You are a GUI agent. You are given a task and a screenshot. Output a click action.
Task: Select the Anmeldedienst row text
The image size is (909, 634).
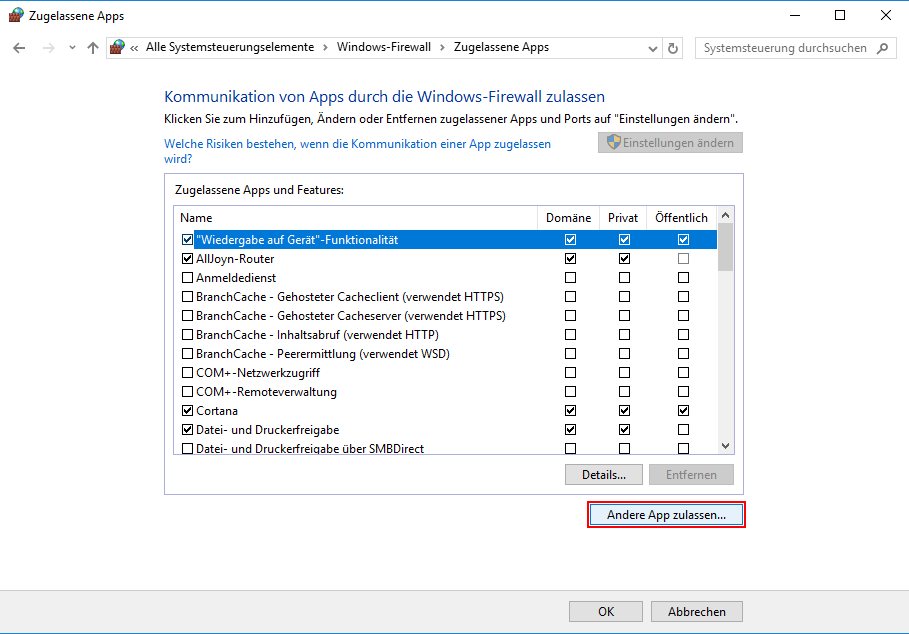pos(236,278)
